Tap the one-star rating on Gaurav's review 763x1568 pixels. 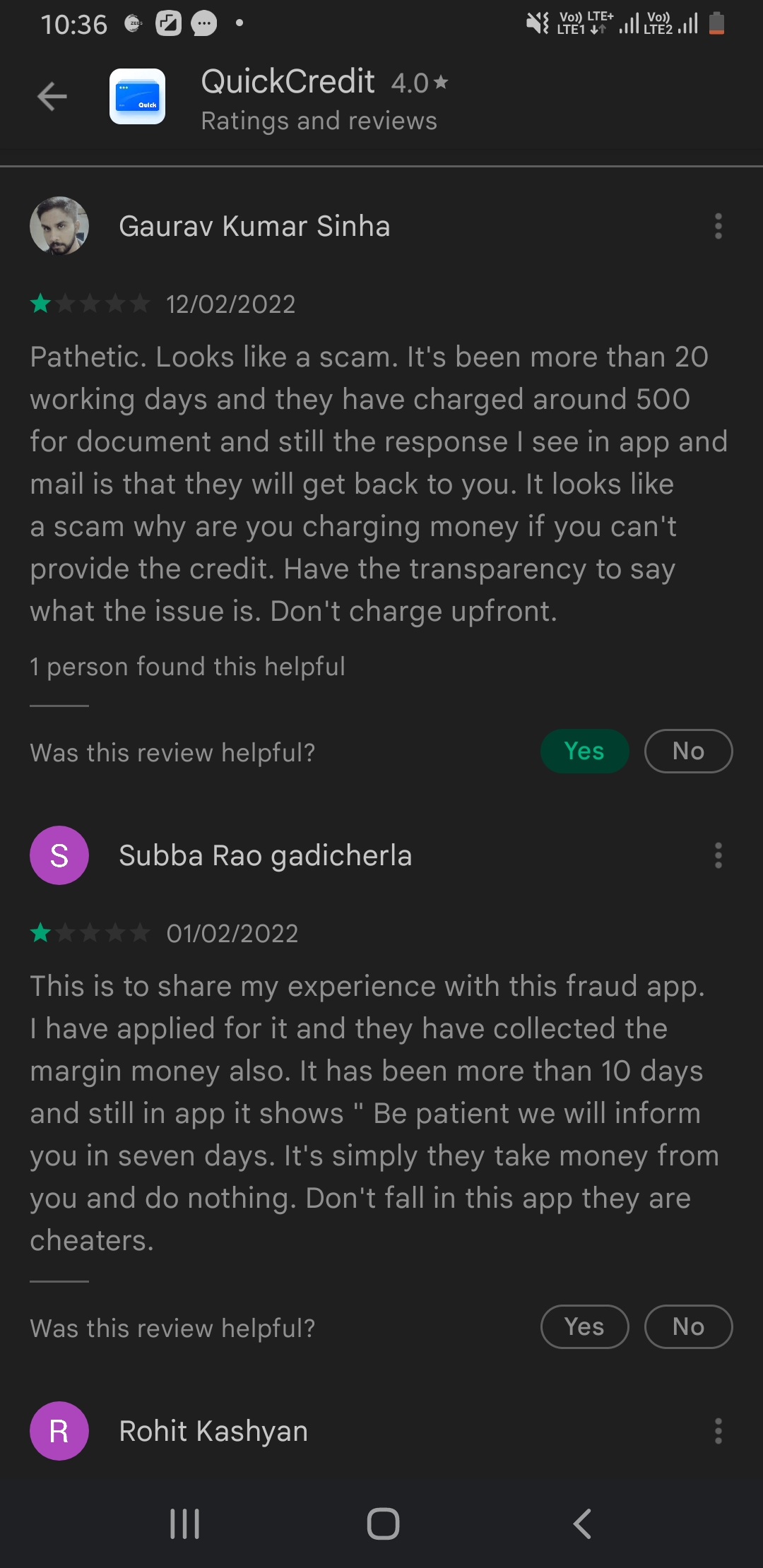tap(90, 304)
